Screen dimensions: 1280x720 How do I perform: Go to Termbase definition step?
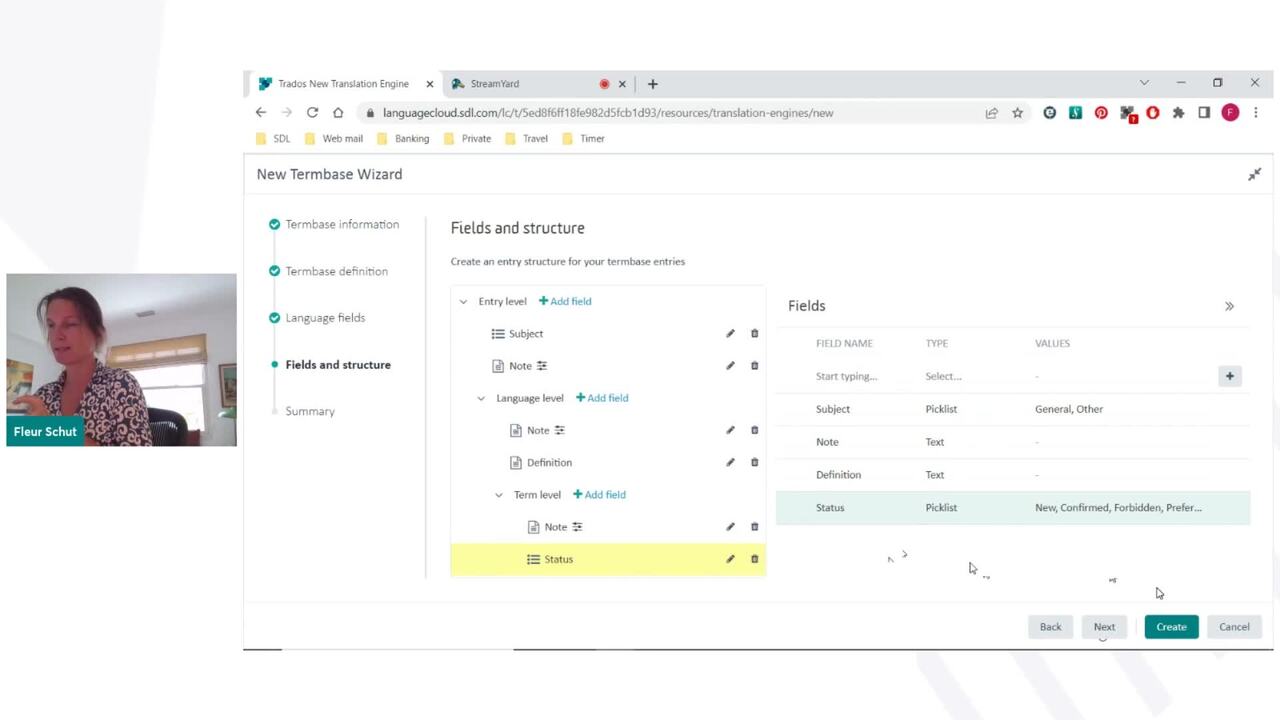point(336,271)
